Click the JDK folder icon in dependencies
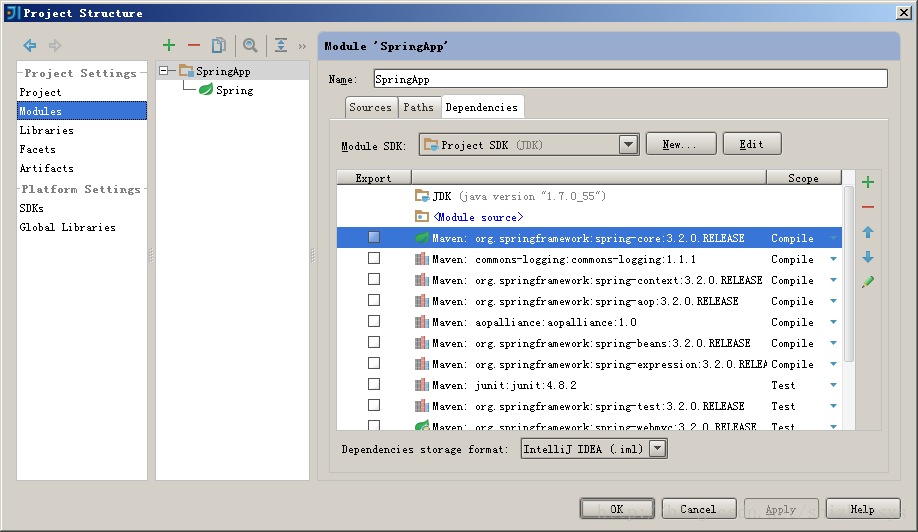The image size is (918, 532). click(422, 195)
